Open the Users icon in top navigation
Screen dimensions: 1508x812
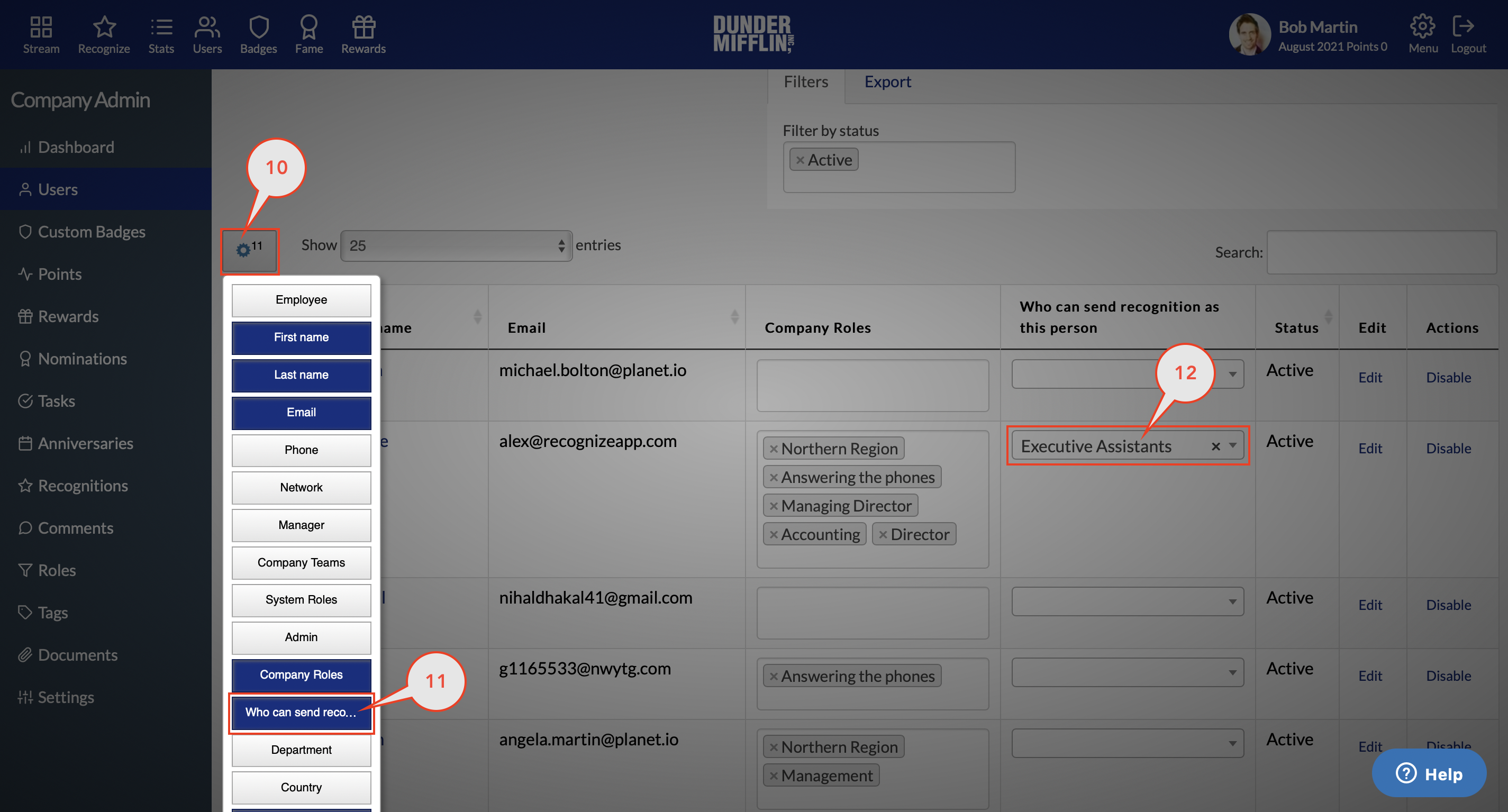[207, 34]
